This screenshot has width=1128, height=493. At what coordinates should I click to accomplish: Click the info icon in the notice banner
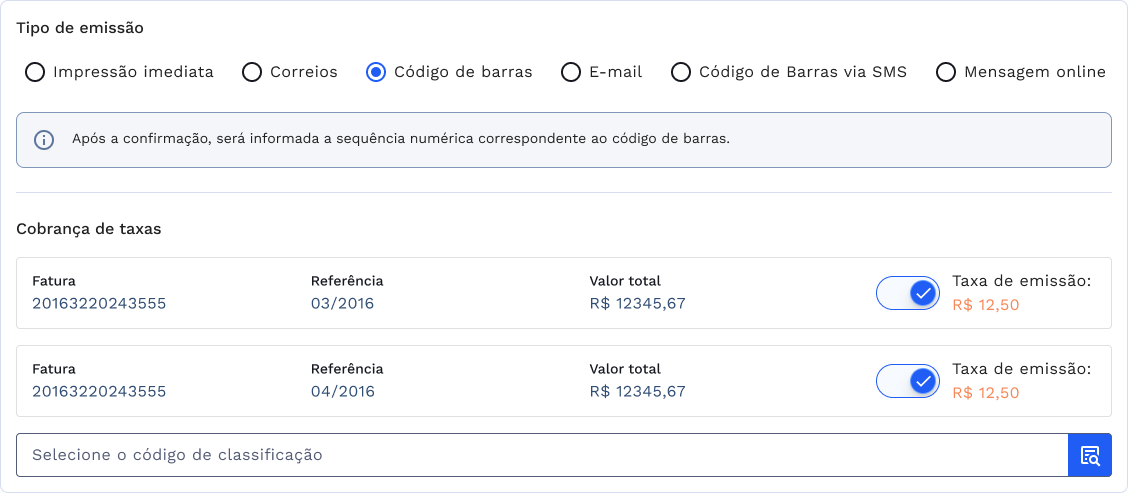coord(44,140)
